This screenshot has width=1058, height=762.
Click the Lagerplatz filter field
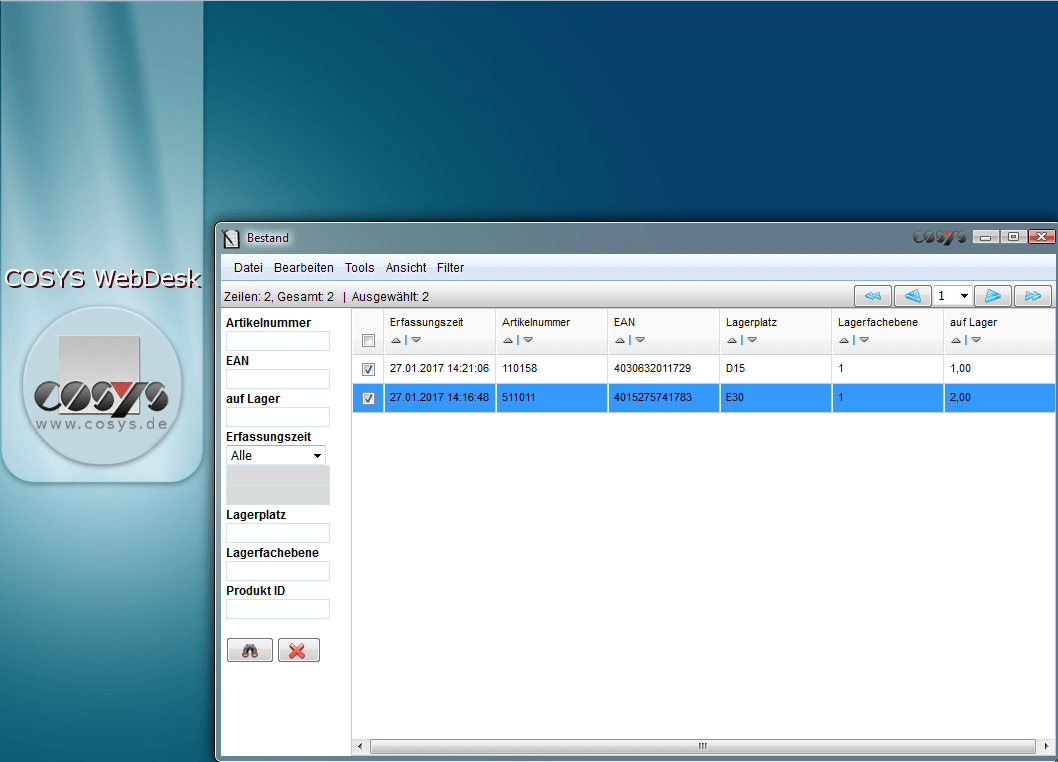(278, 533)
